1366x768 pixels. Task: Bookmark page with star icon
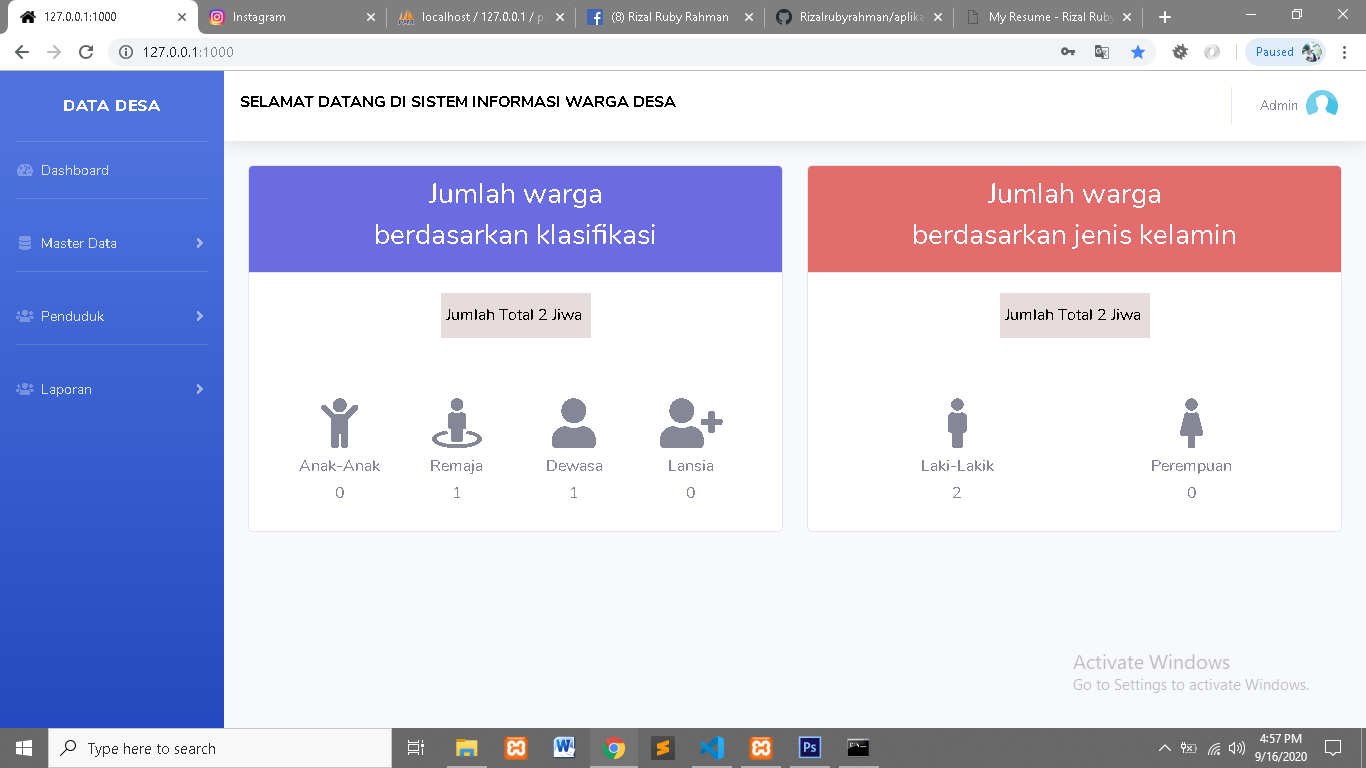tap(1138, 52)
